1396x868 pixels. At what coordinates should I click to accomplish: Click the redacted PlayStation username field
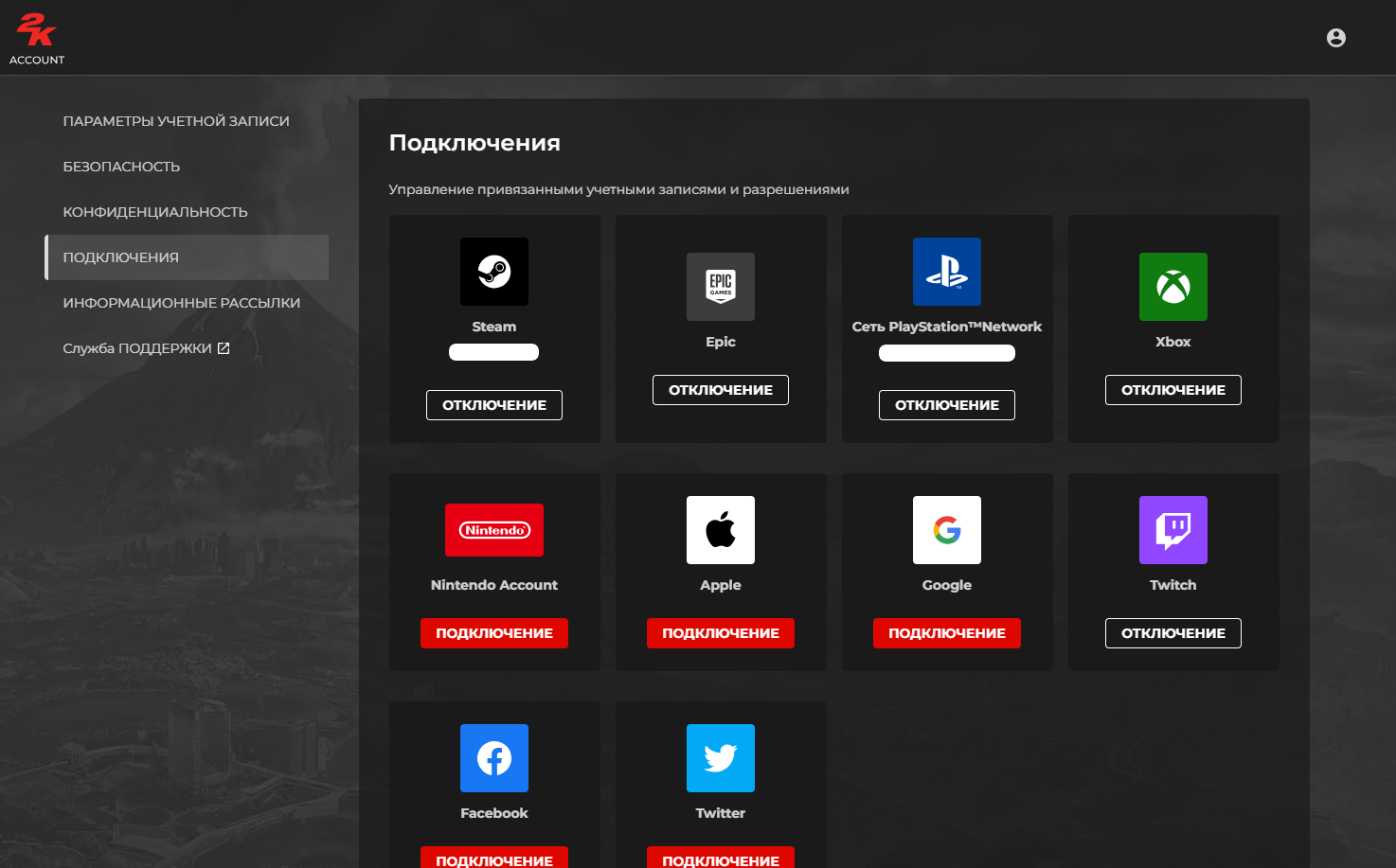coord(947,353)
